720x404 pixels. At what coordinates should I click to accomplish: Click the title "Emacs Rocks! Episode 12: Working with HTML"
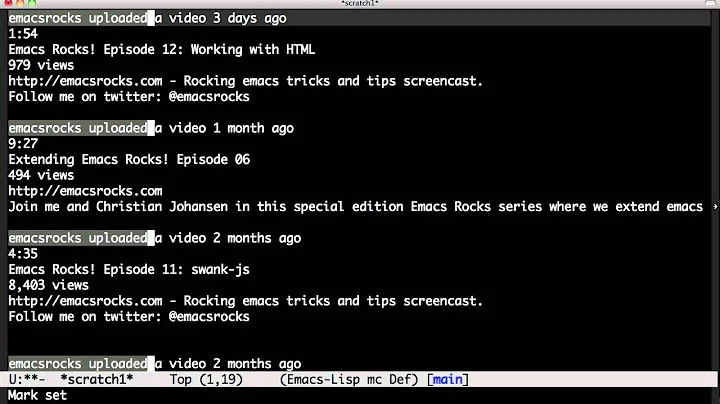tap(162, 49)
